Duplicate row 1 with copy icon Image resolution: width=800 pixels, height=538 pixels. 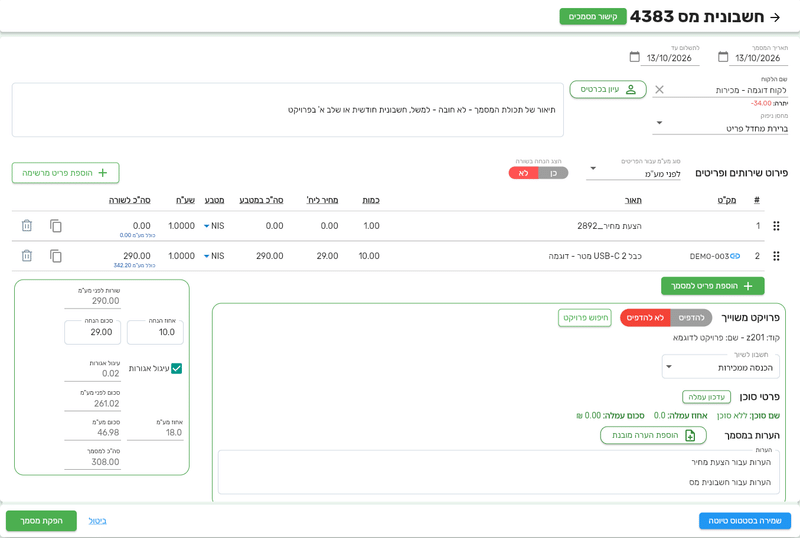coord(56,225)
